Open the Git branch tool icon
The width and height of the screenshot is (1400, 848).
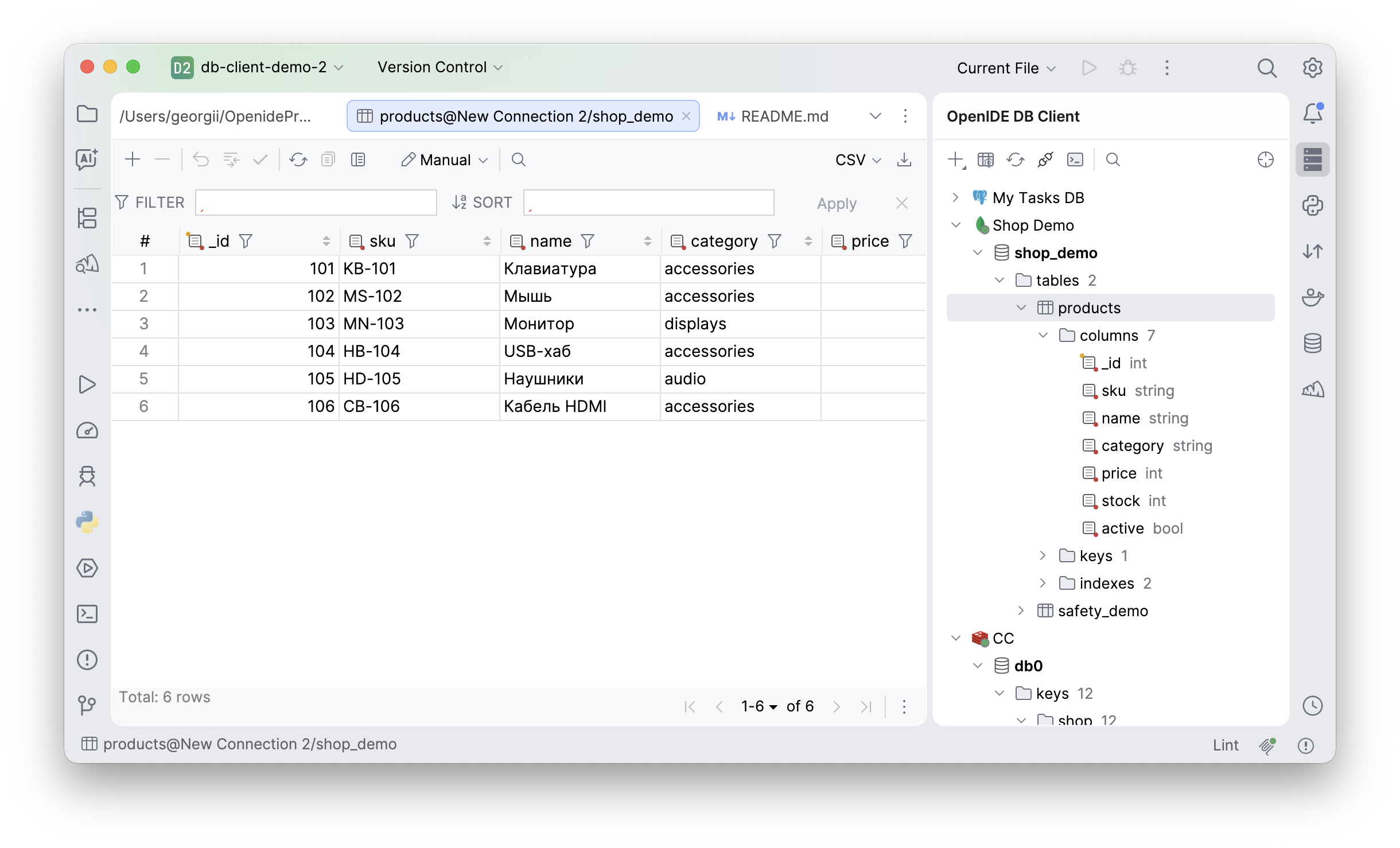point(87,705)
